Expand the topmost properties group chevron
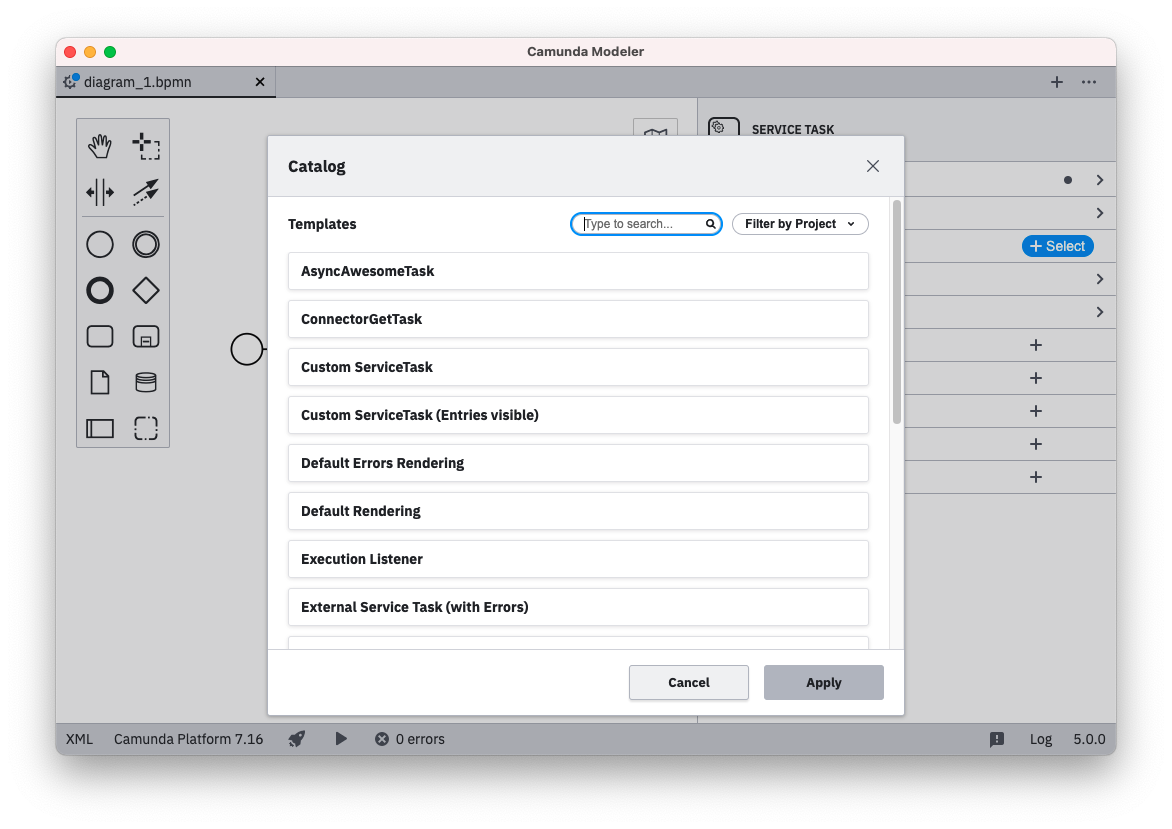Screen dimensions: 1172x829 pos(1099,179)
